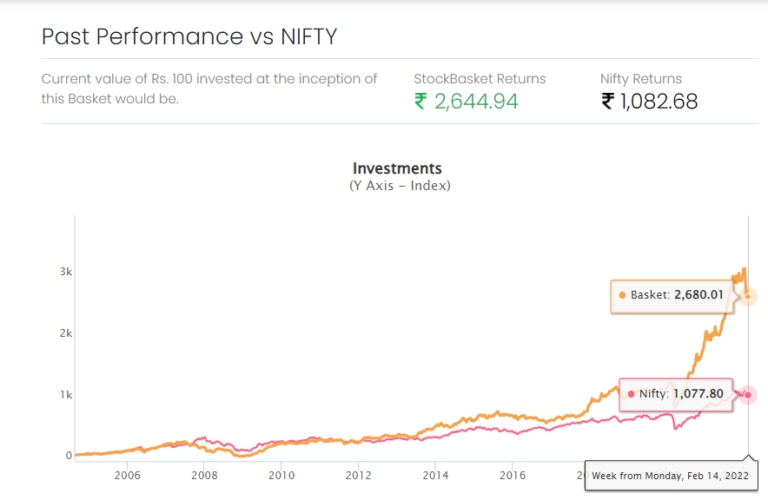Click the 2010 x-axis label

[281, 475]
